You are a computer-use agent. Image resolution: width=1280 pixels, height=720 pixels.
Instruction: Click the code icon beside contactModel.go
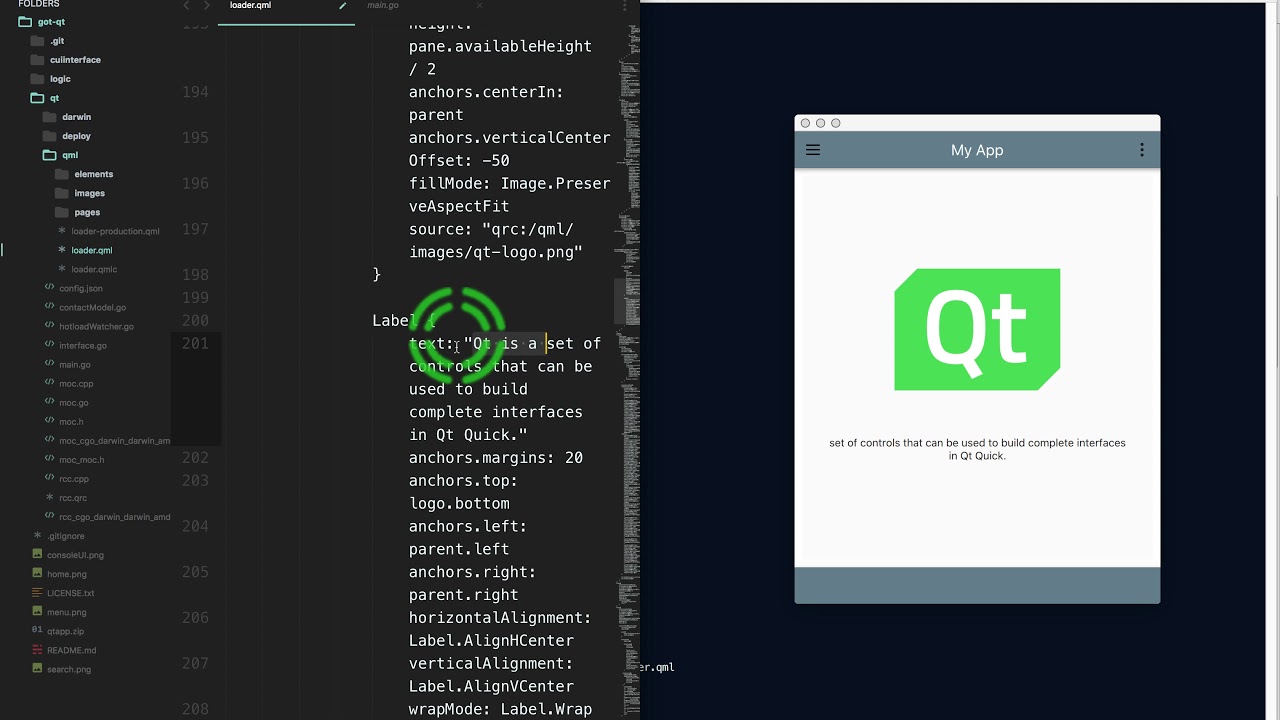[x=49, y=307]
